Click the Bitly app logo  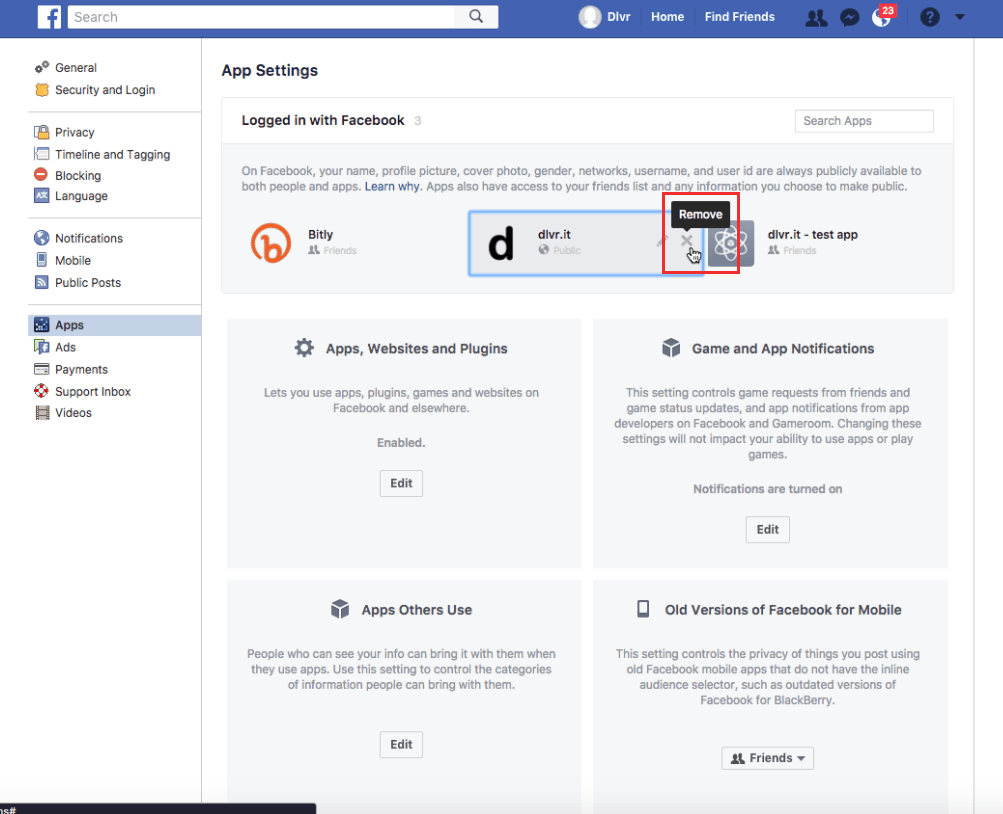(x=271, y=243)
